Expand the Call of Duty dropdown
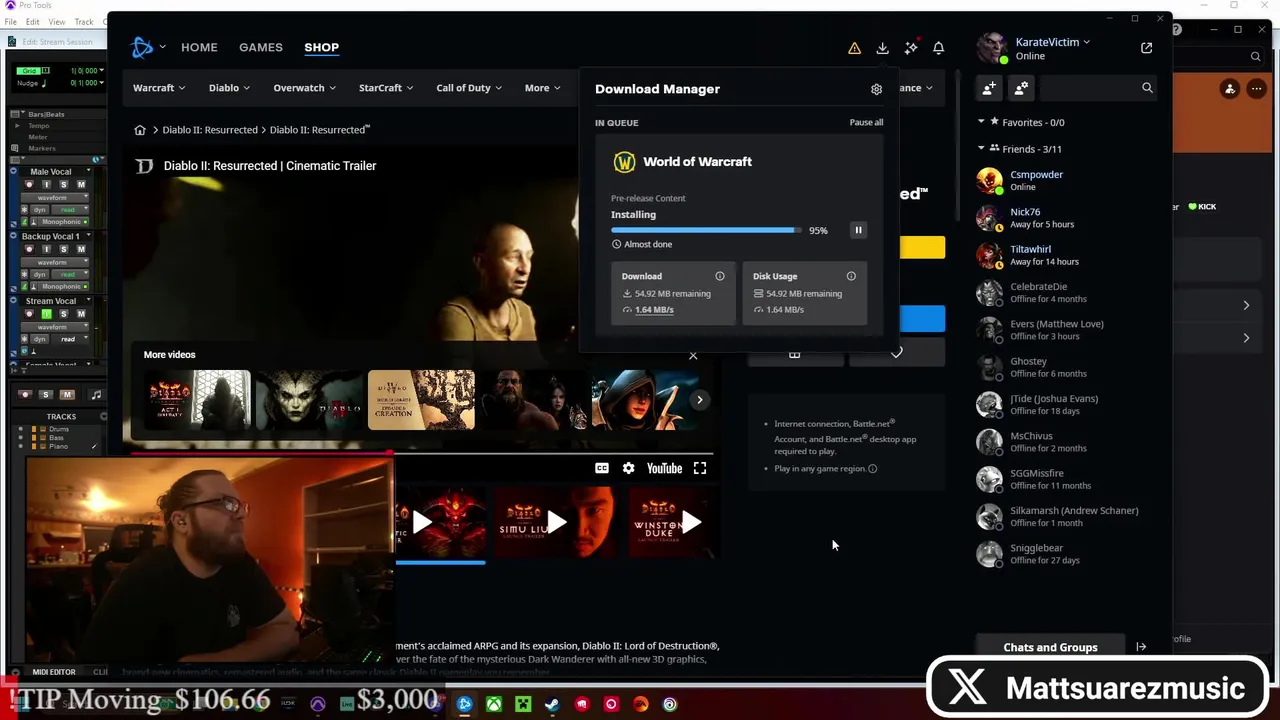This screenshot has width=1280, height=720. pos(469,88)
